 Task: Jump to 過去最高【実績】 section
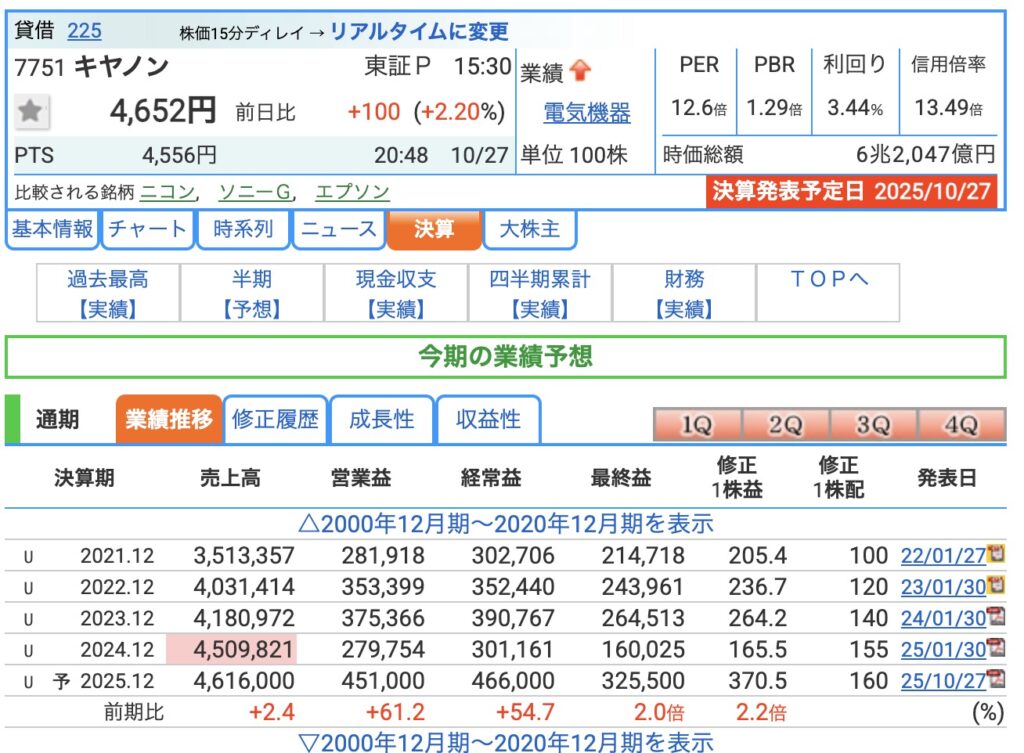tap(108, 294)
